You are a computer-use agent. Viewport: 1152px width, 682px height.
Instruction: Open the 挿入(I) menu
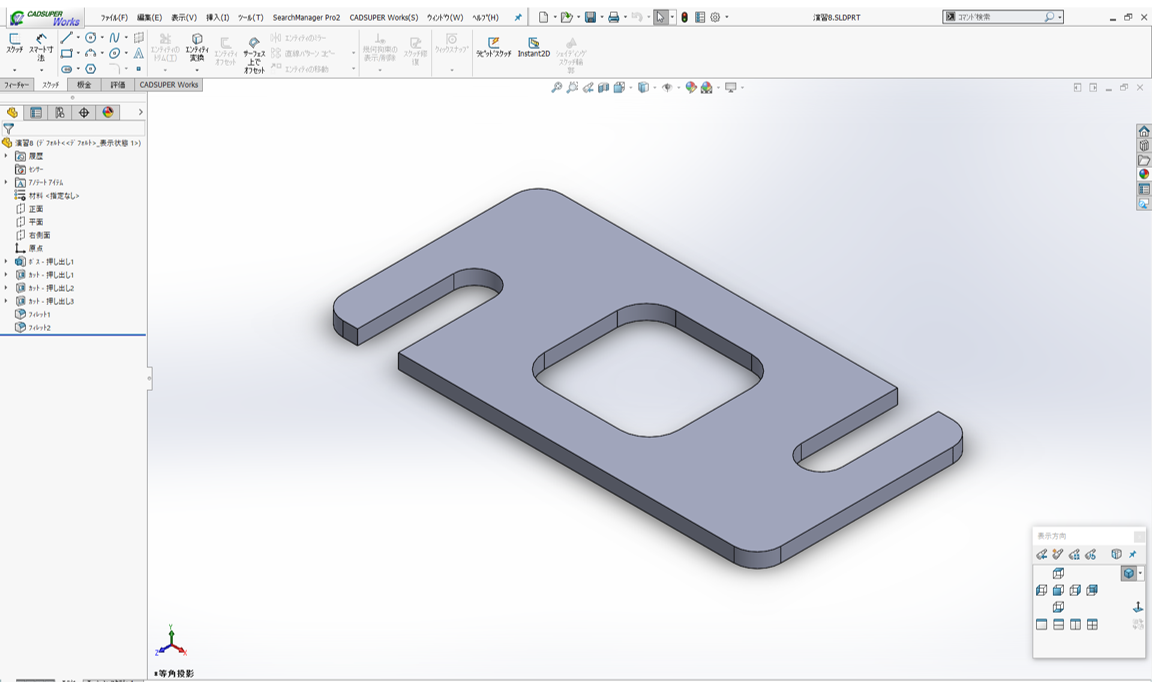pyautogui.click(x=217, y=18)
